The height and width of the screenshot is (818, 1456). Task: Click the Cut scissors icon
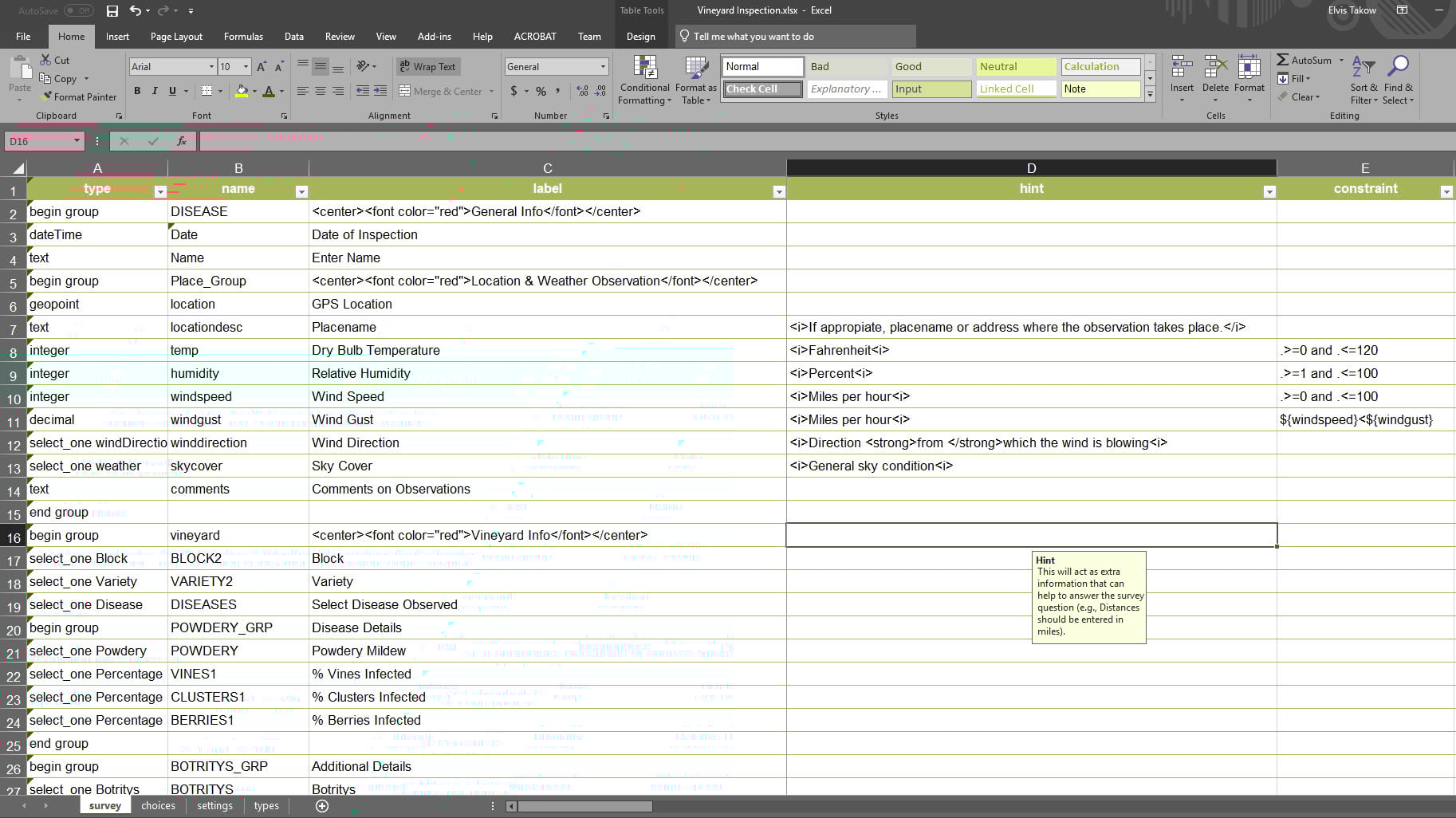45,60
